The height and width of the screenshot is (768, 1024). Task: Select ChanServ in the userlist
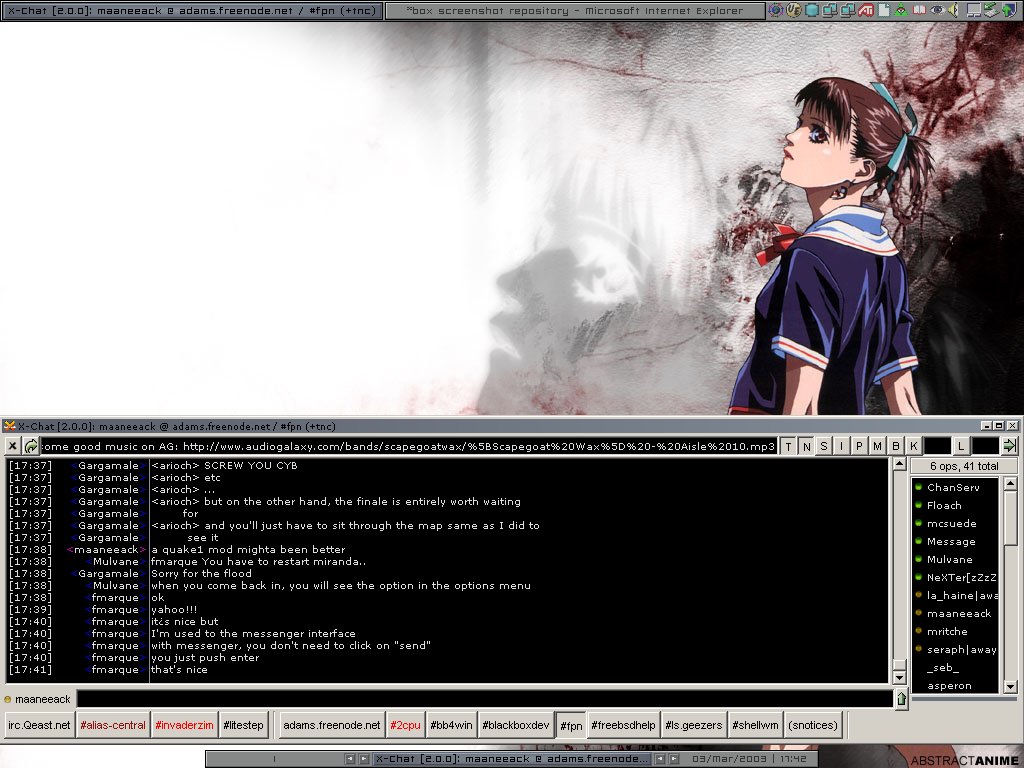[954, 487]
